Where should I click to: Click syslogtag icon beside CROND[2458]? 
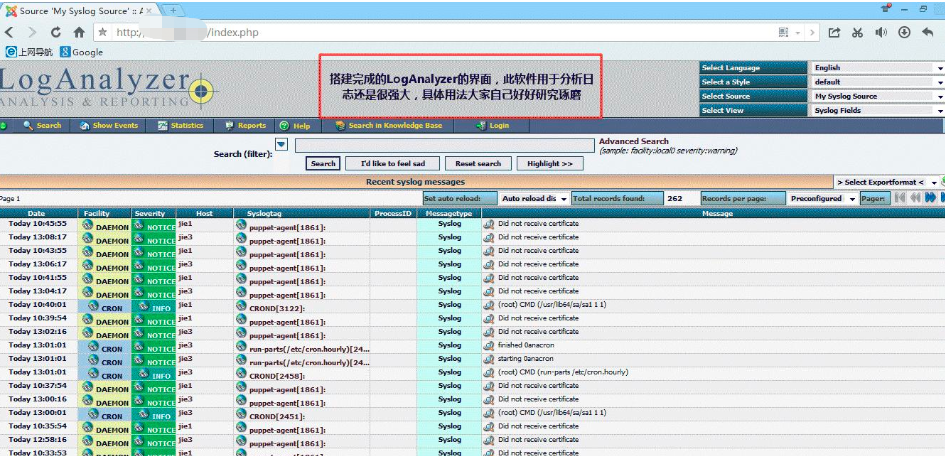coord(241,373)
